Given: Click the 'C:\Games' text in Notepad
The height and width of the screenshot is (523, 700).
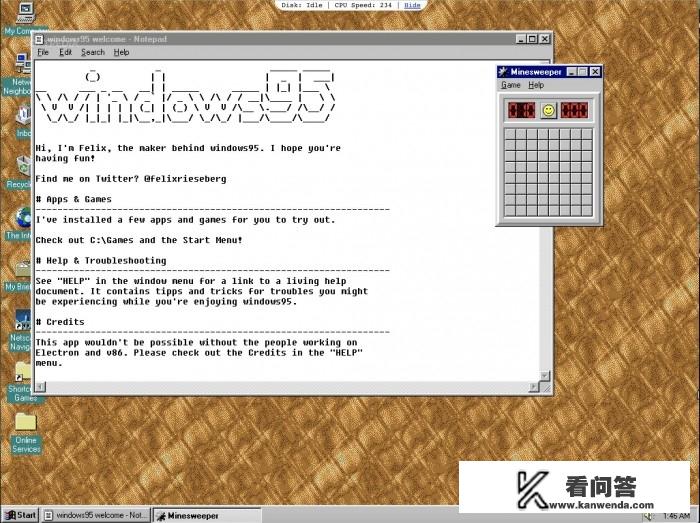Looking at the screenshot, I should (112, 240).
